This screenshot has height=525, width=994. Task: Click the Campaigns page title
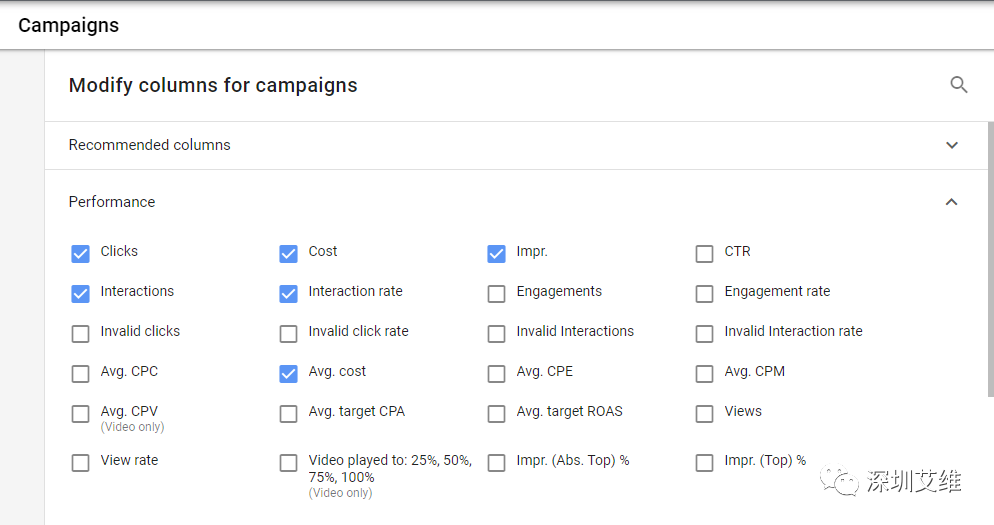[68, 26]
